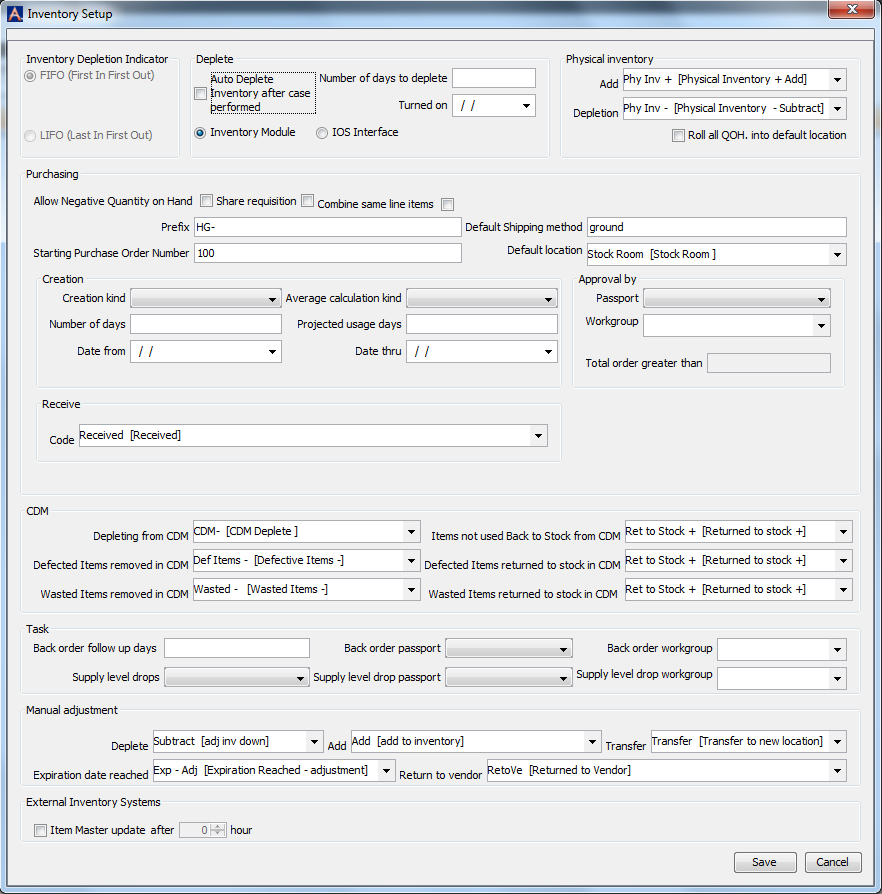882x894 pixels.
Task: Open the Creation kind dropdown
Action: (274, 298)
